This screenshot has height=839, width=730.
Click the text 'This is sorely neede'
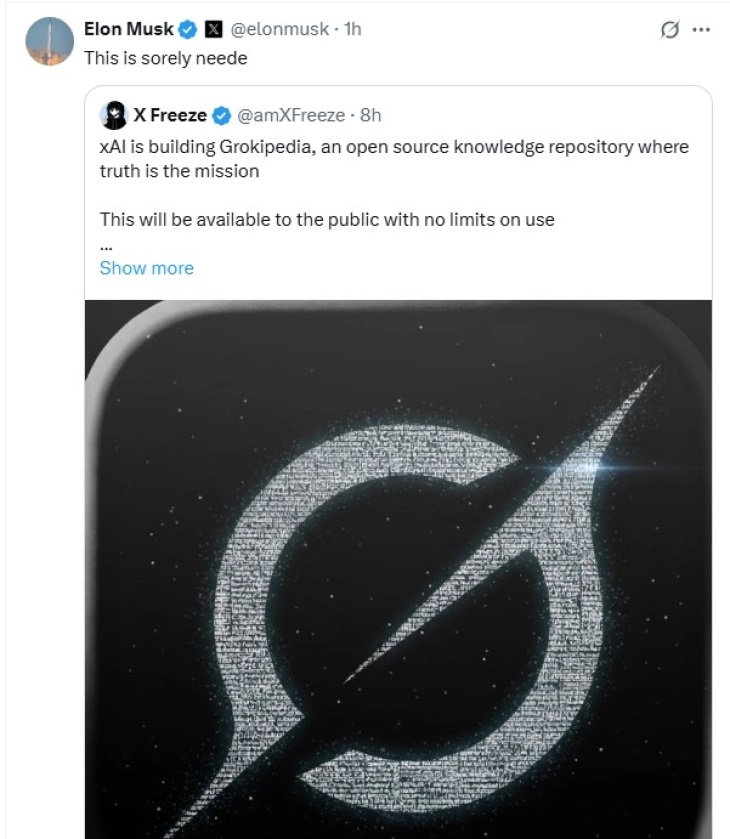tap(165, 58)
